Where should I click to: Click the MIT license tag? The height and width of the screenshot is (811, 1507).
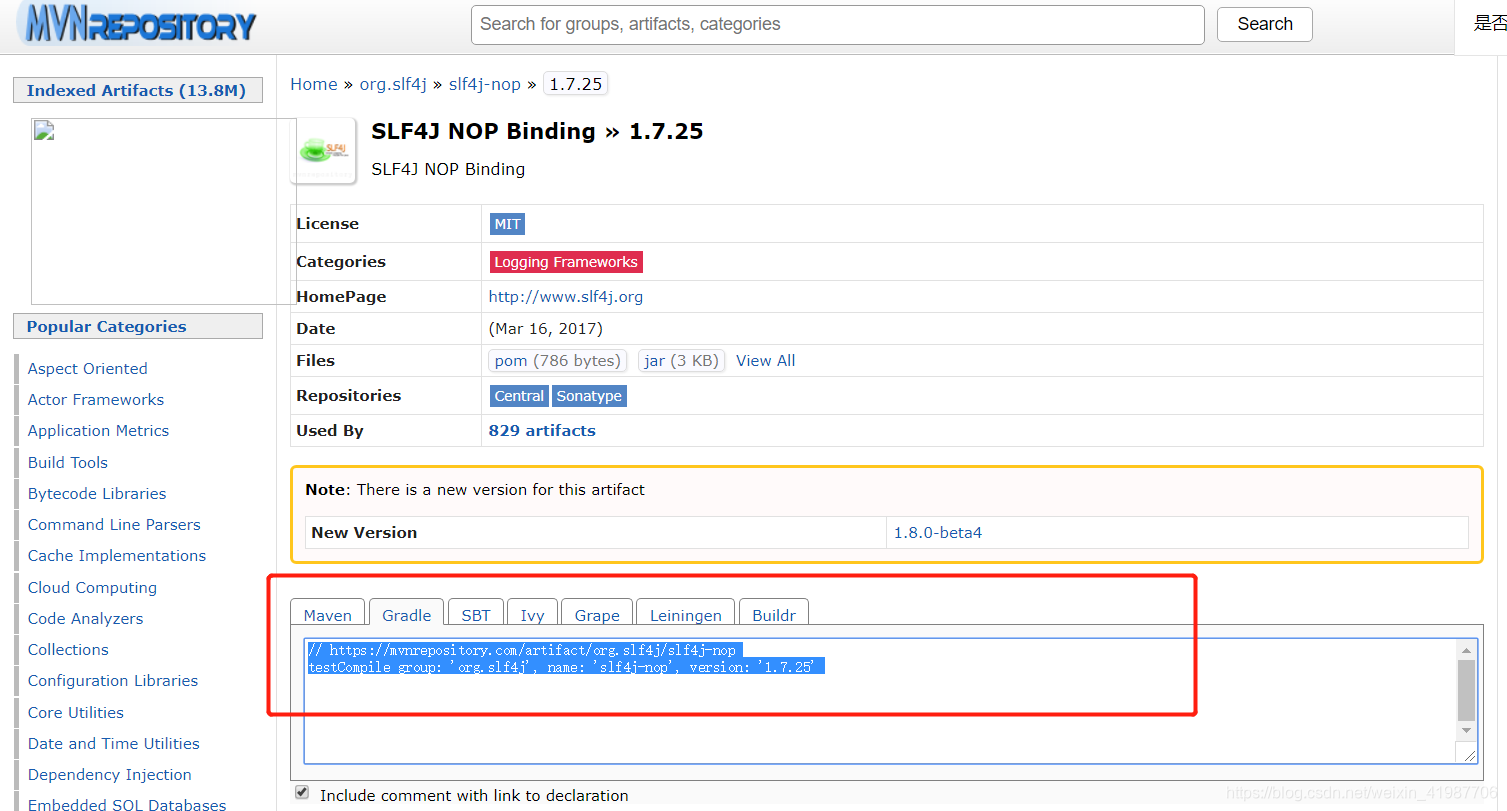[x=507, y=224]
